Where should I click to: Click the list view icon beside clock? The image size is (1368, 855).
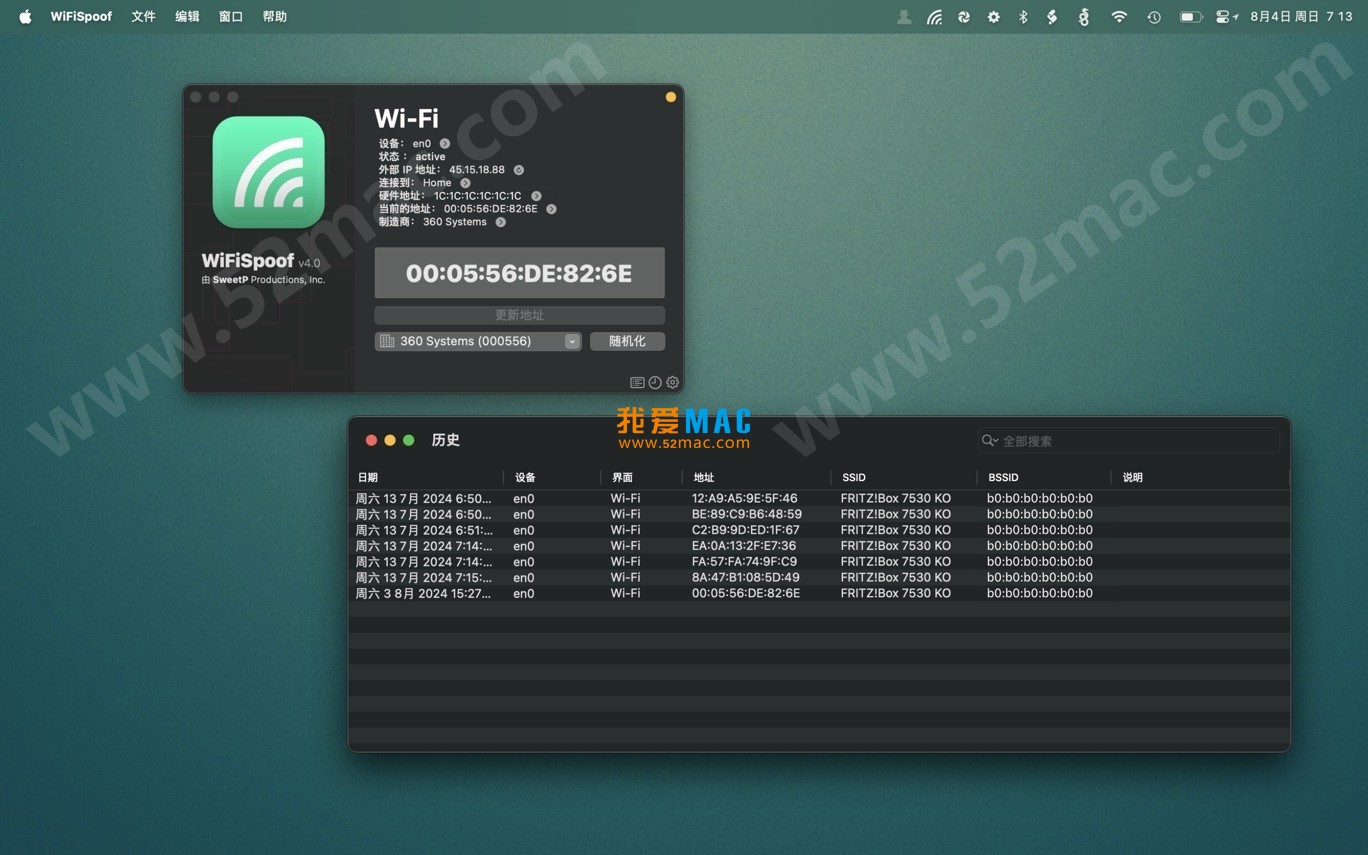[x=637, y=382]
